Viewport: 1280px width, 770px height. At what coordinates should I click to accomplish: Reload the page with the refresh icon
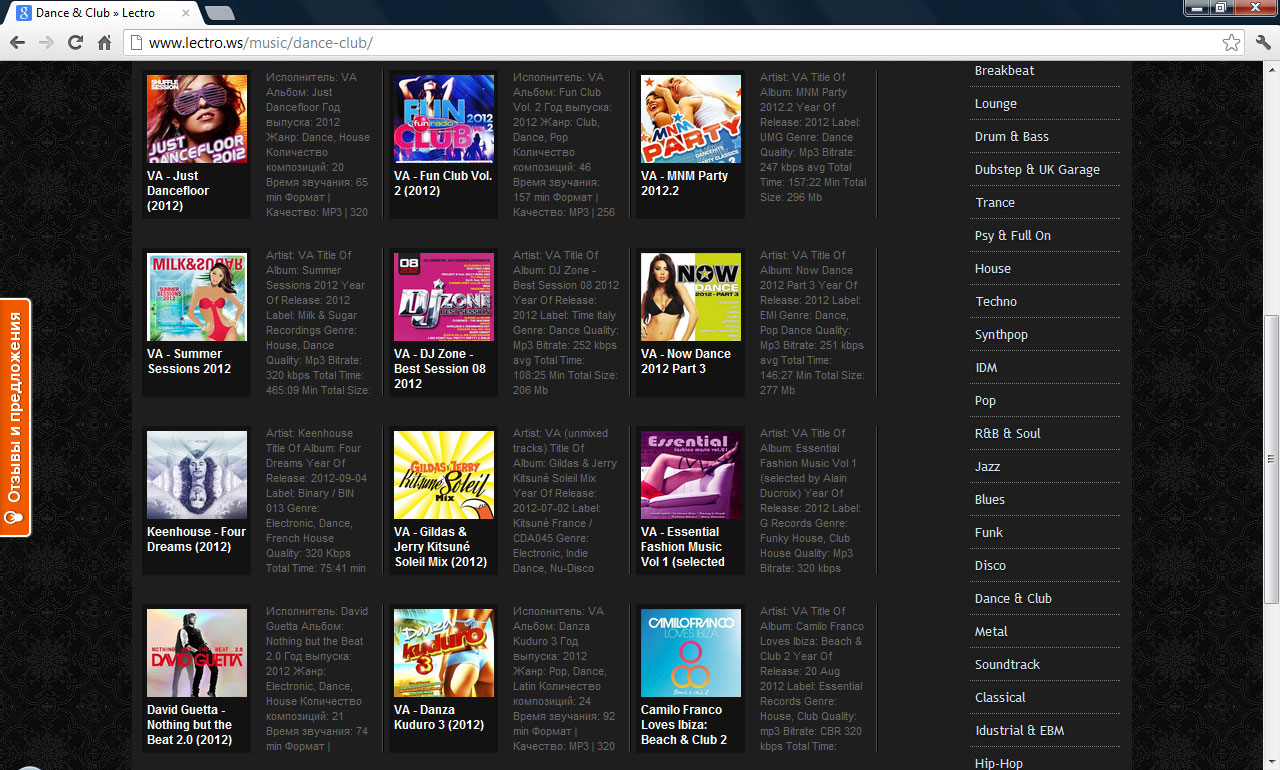coord(75,43)
